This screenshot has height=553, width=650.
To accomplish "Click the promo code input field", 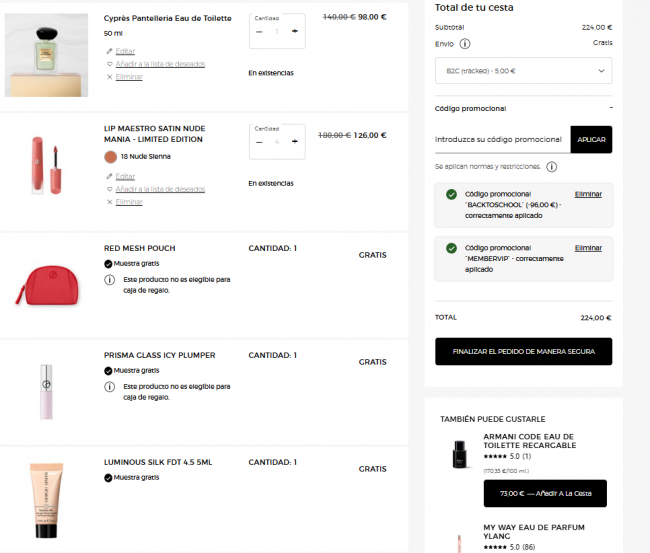I will 502,140.
